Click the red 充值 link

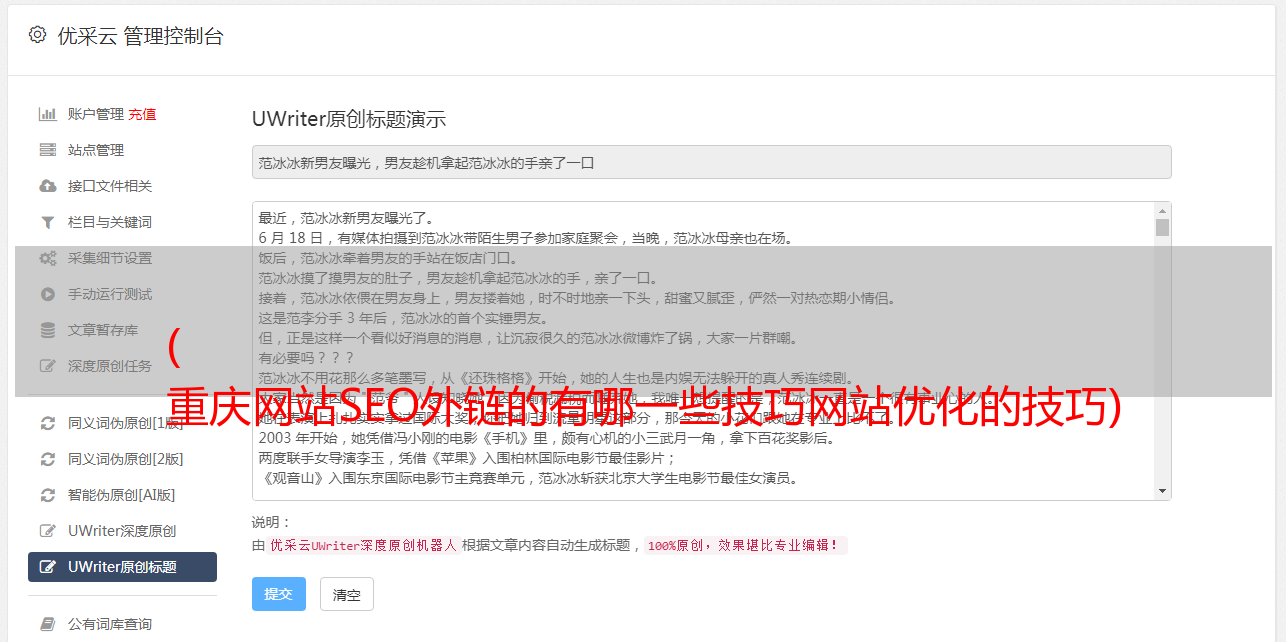[142, 114]
